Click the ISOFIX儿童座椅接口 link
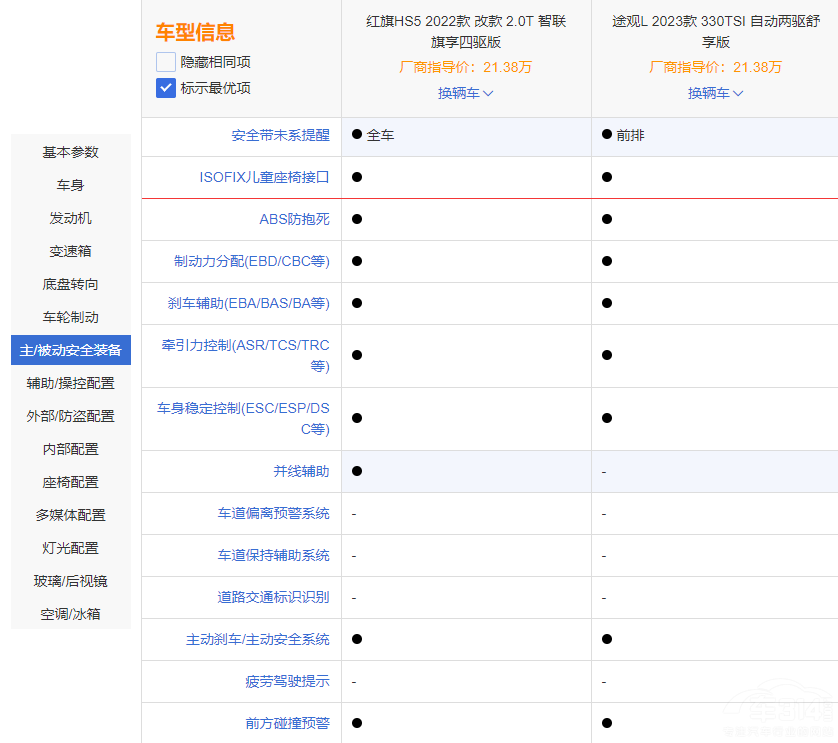838x743 pixels. click(264, 177)
